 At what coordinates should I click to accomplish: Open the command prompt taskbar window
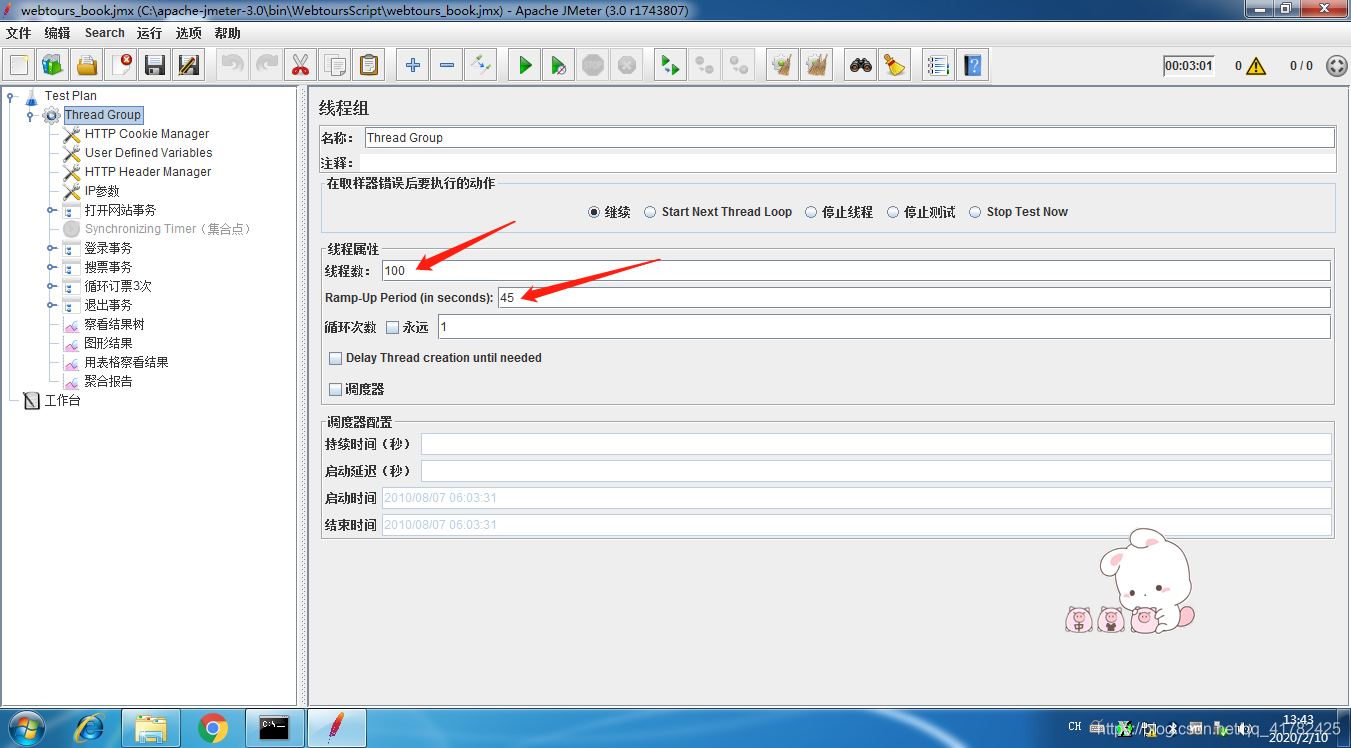[x=274, y=728]
